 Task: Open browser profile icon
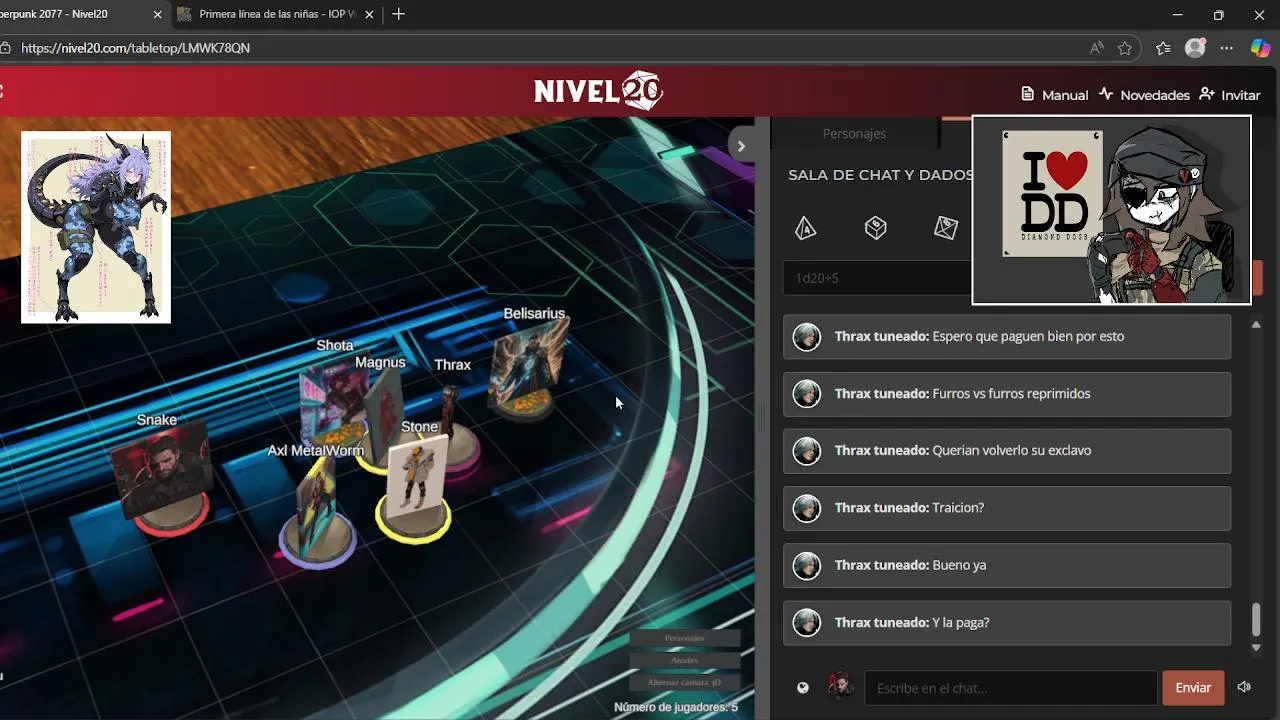pyautogui.click(x=1195, y=48)
